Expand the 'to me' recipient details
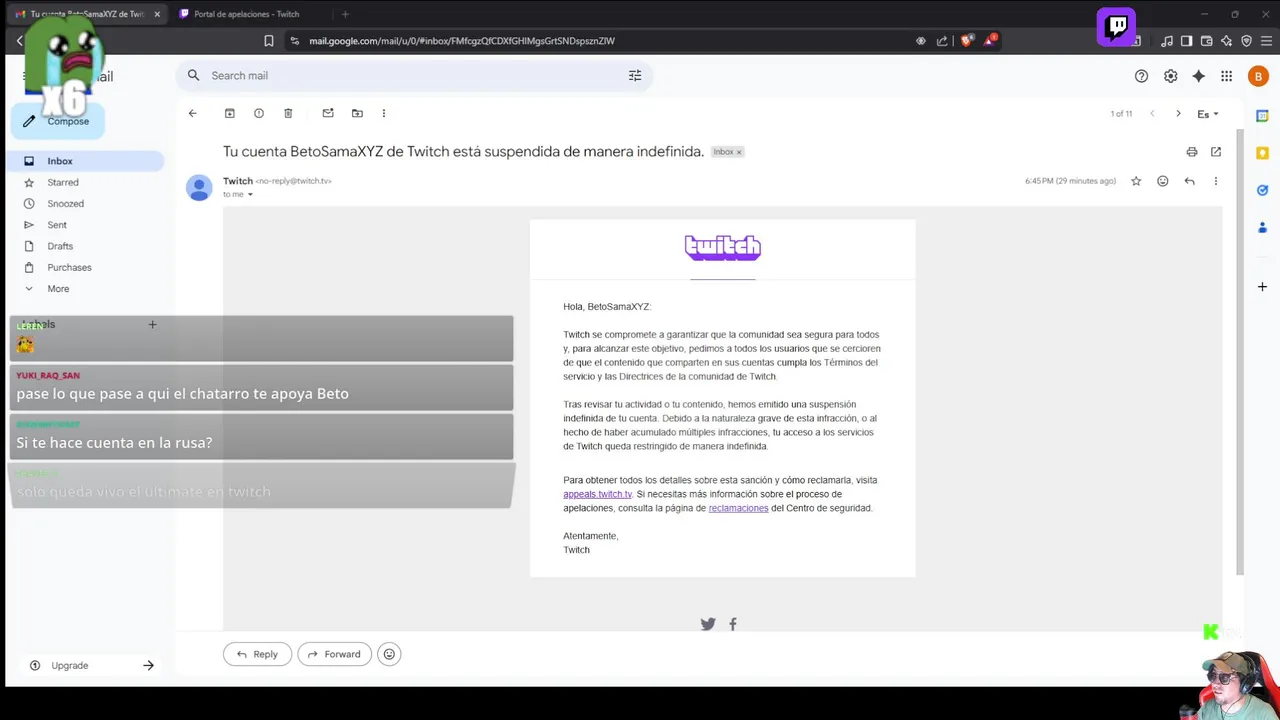 [x=250, y=195]
